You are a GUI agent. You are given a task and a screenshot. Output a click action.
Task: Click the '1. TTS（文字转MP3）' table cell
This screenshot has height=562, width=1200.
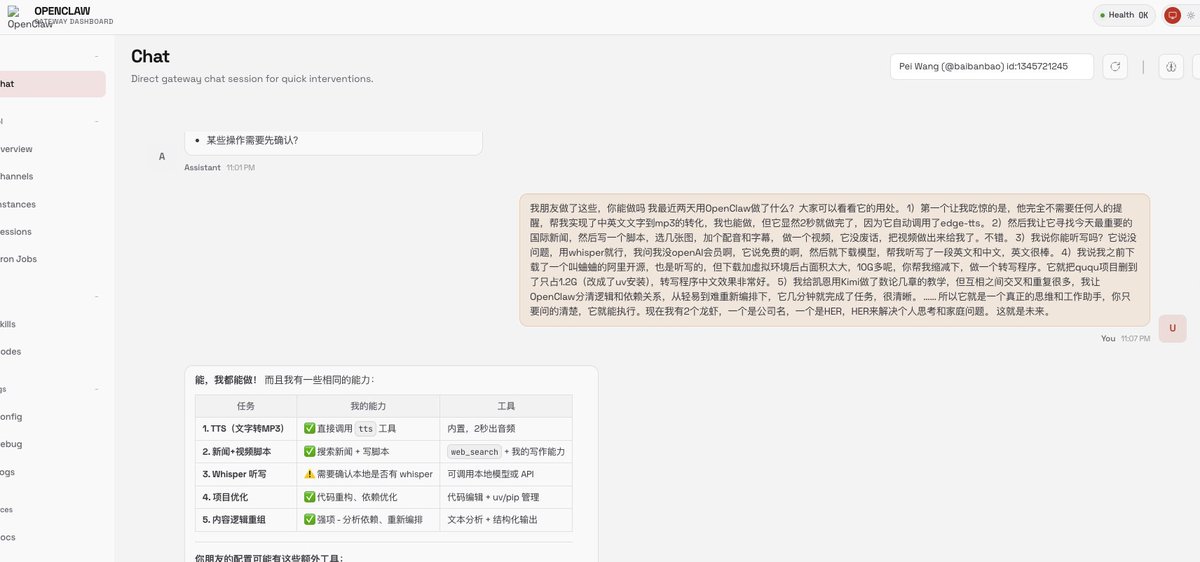pyautogui.click(x=245, y=429)
